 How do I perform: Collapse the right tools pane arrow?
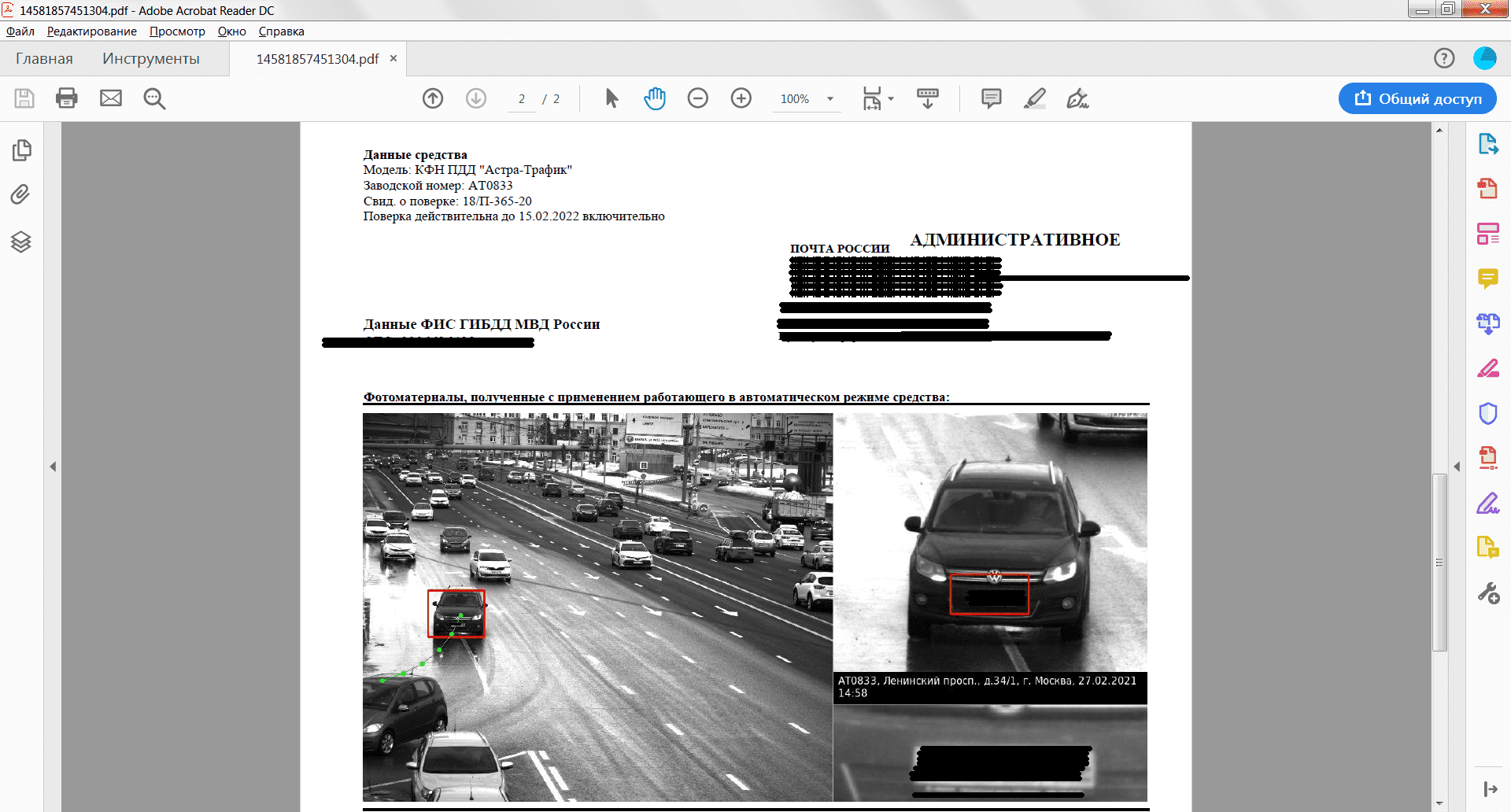point(1457,467)
